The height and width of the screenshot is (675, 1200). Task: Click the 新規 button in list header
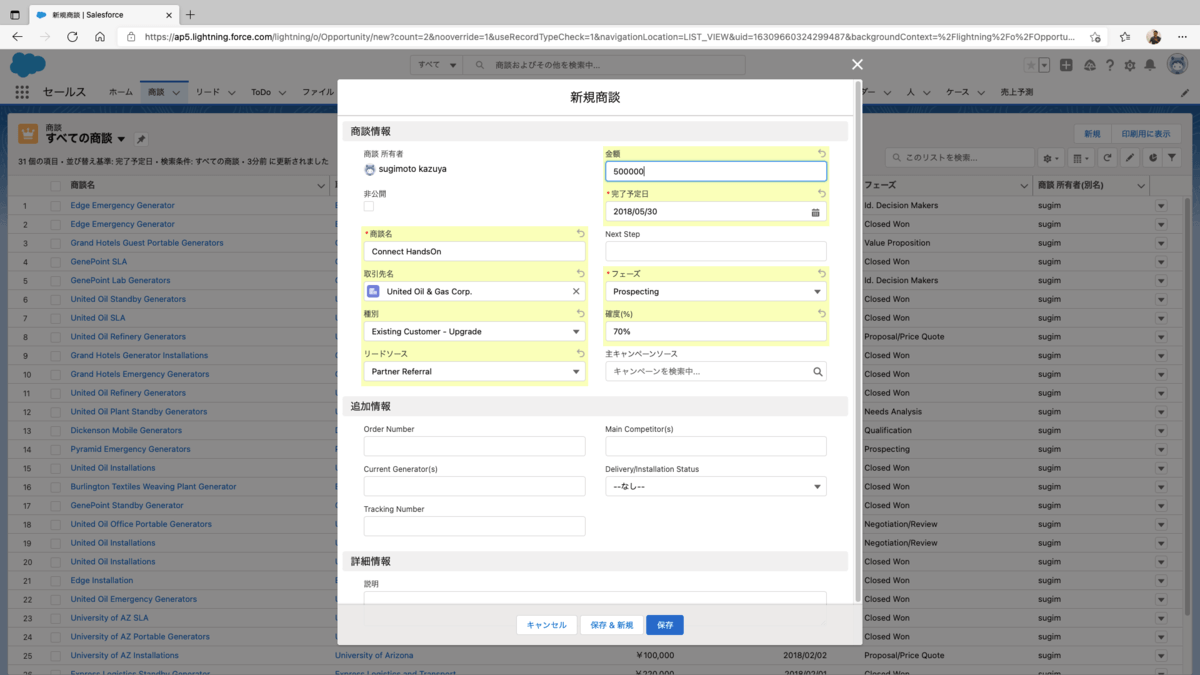[1092, 134]
